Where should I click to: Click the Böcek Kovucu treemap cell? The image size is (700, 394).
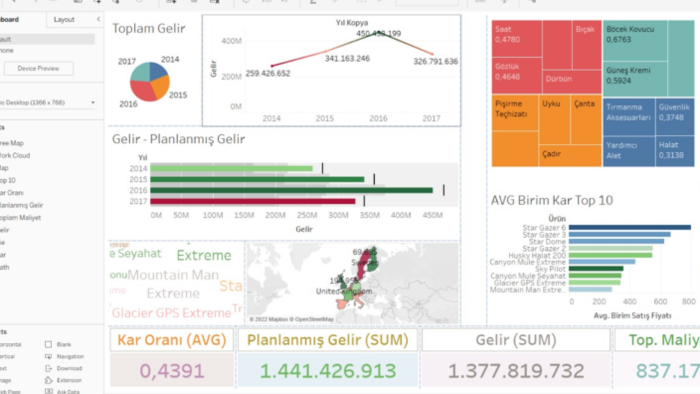(x=635, y=41)
